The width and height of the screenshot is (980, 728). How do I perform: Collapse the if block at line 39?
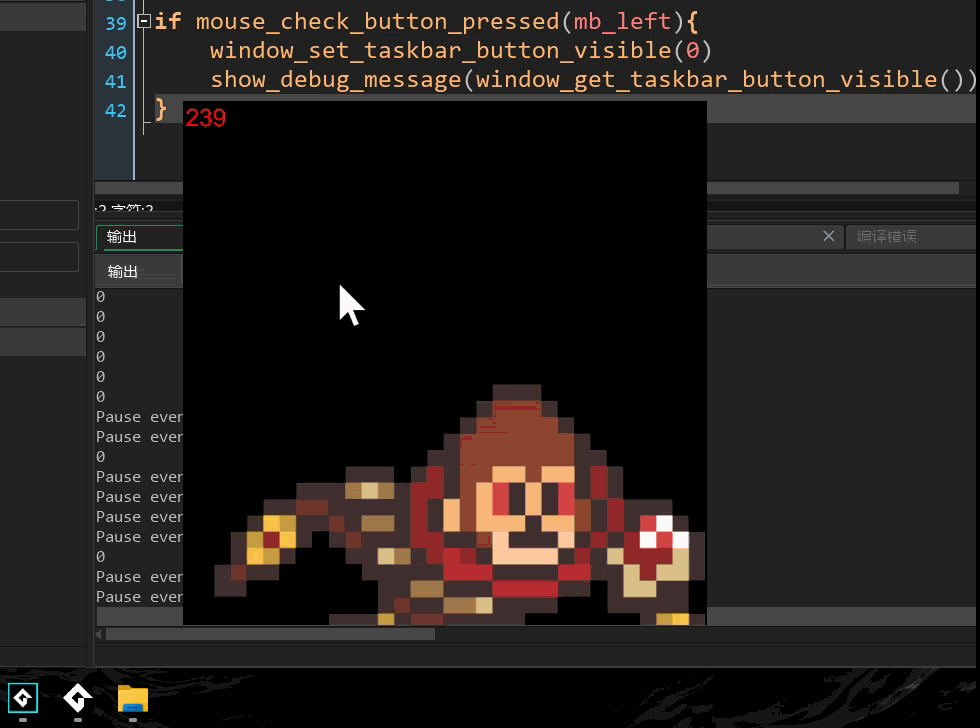144,21
